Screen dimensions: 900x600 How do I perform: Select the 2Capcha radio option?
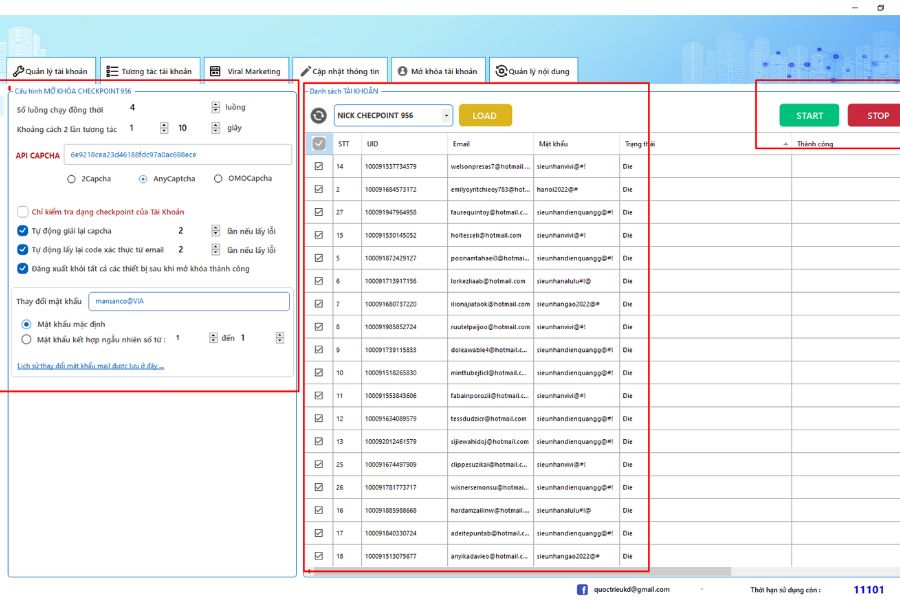pyautogui.click(x=71, y=179)
